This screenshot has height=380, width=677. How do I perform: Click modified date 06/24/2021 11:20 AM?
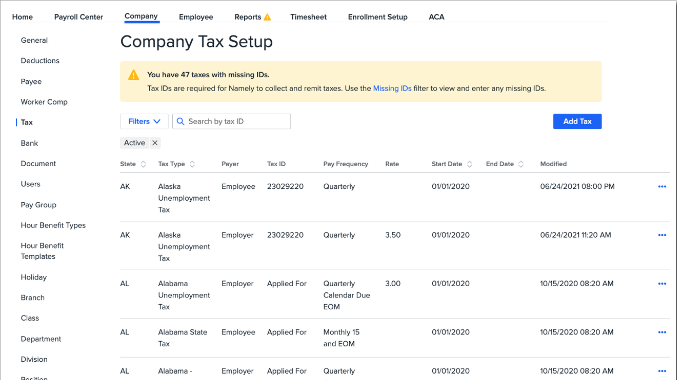576,235
